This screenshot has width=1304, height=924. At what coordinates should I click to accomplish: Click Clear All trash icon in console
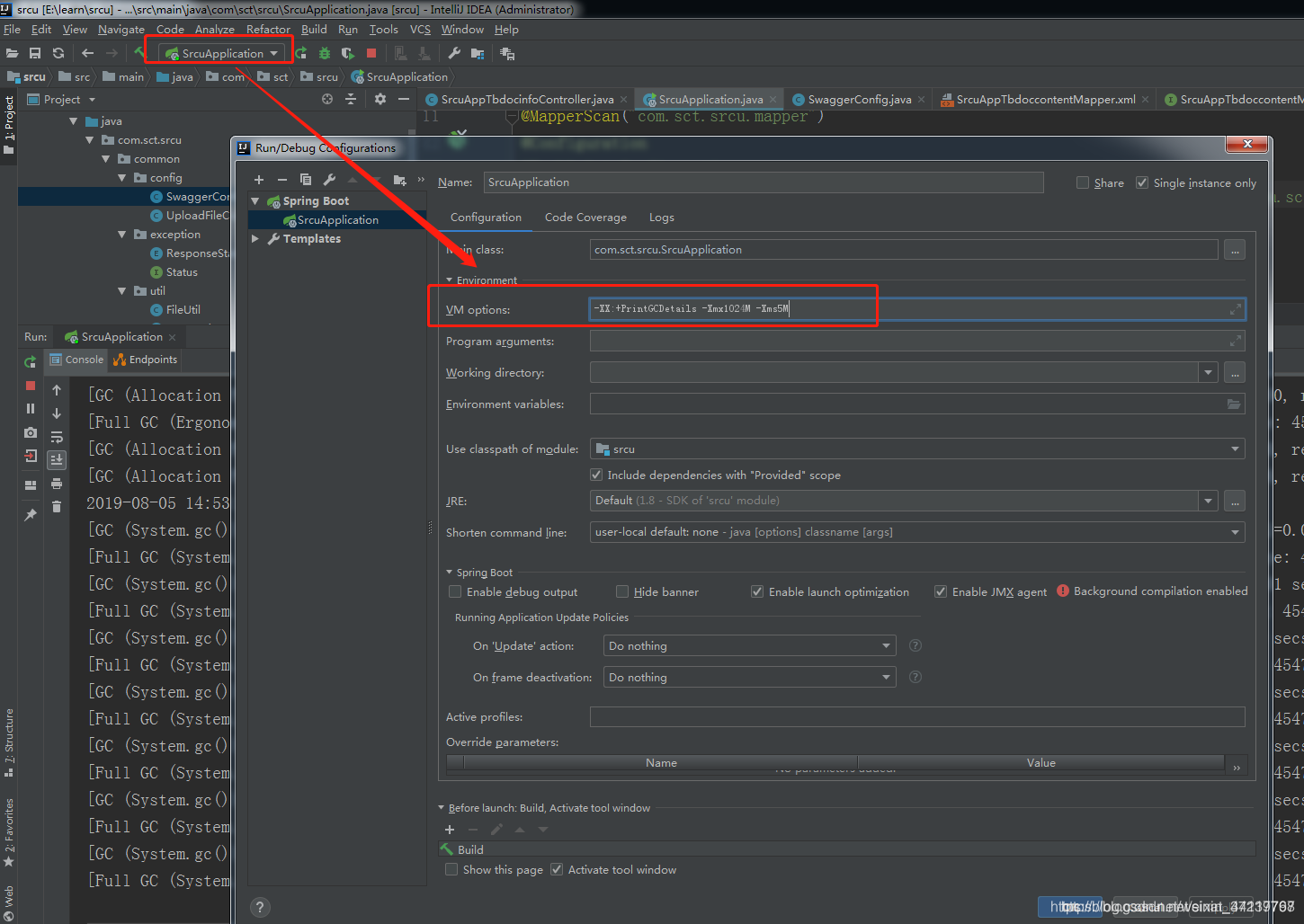click(x=57, y=507)
